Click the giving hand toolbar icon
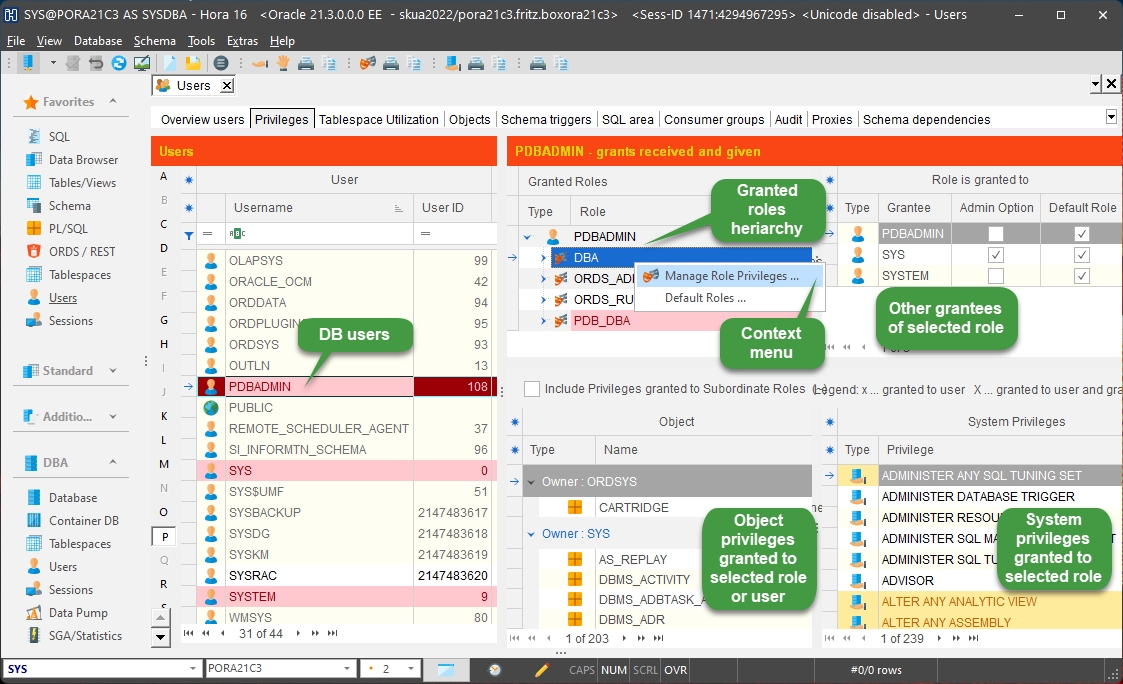This screenshot has height=684, width=1123. click(260, 64)
